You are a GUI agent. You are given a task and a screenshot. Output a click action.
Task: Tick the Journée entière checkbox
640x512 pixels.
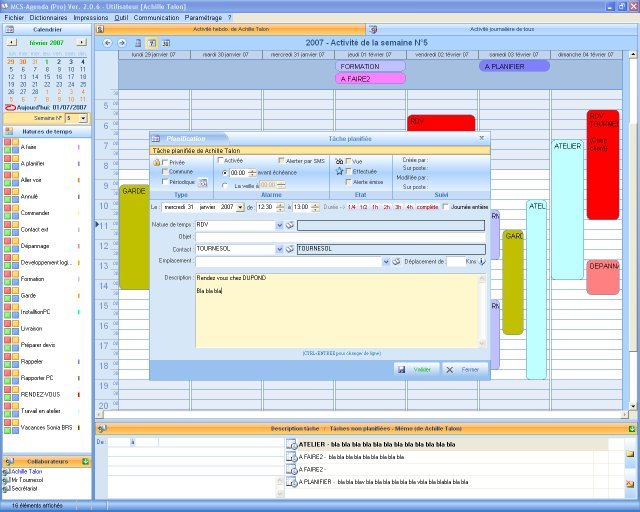[446, 207]
